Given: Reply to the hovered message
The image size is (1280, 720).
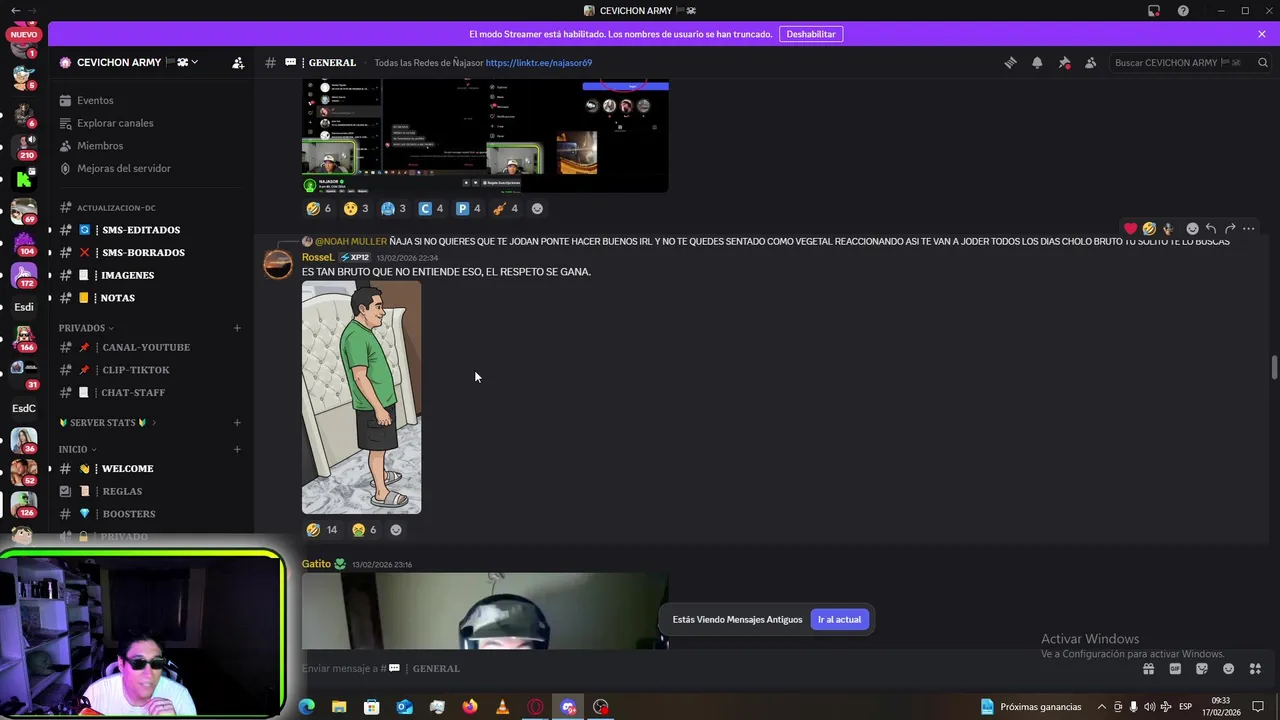Looking at the screenshot, I should pos(1211,229).
